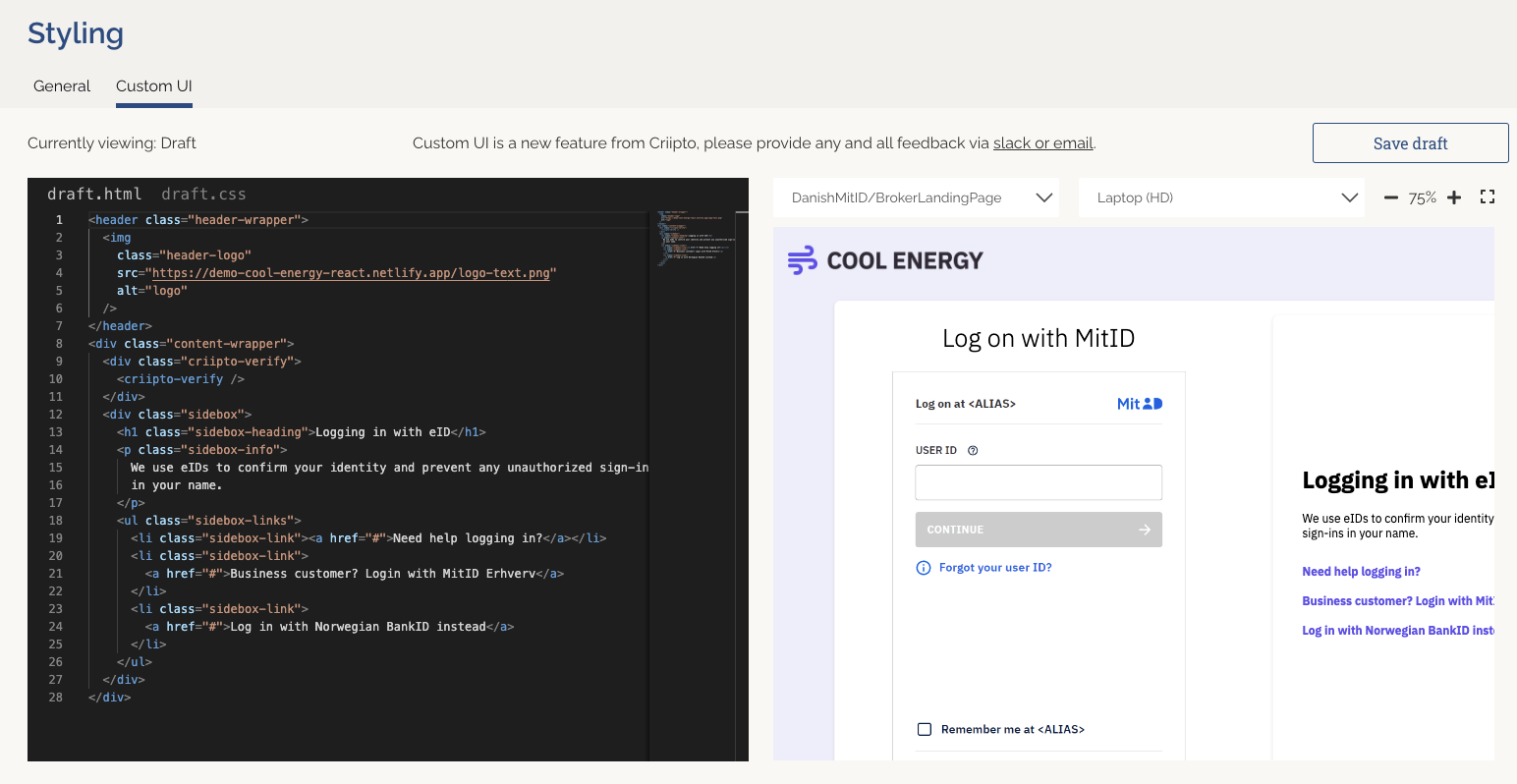The width and height of the screenshot is (1517, 784).
Task: Click the zoom out minus icon
Action: coord(1390,196)
